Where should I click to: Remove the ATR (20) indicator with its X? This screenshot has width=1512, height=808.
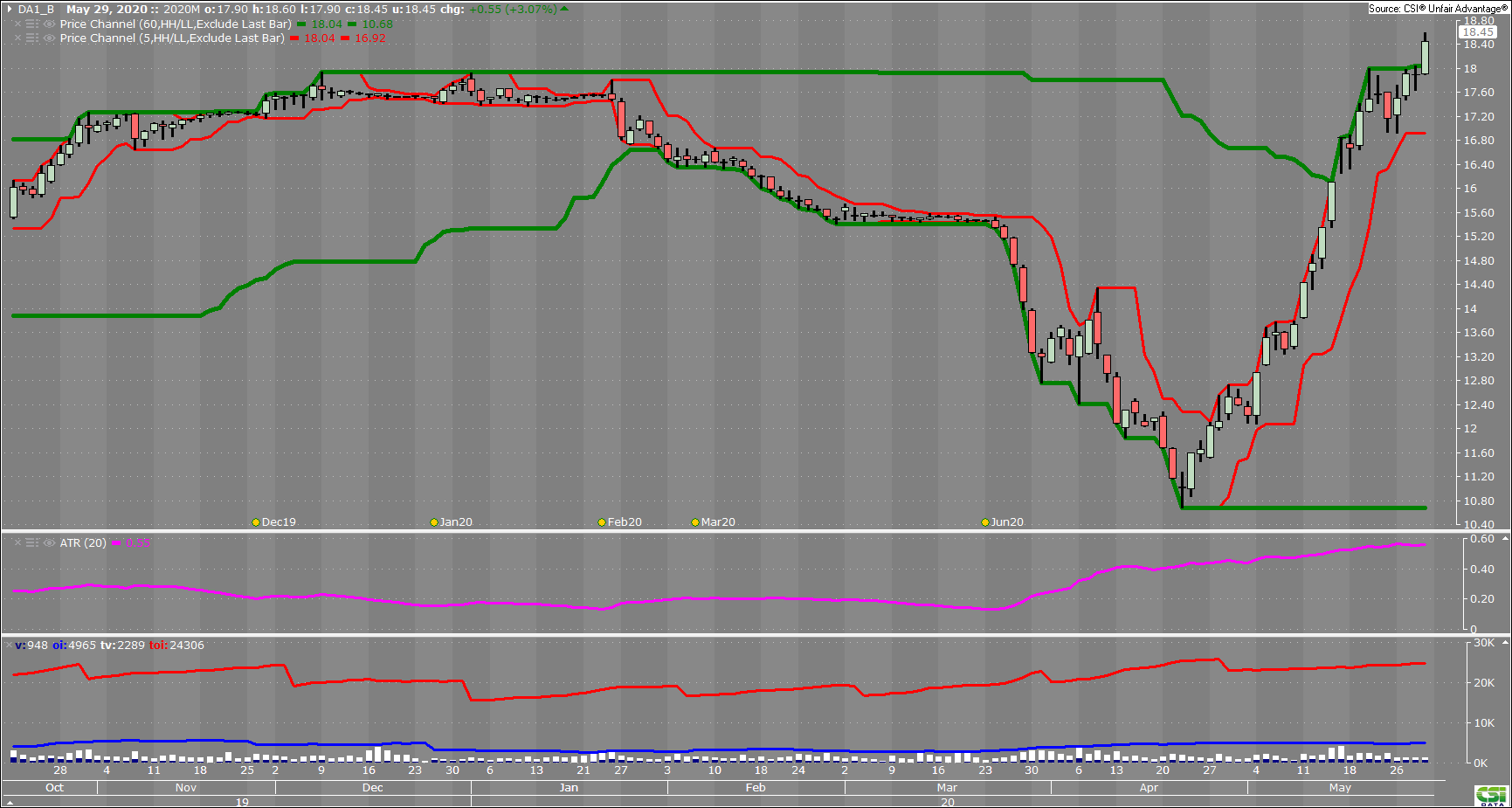click(17, 543)
